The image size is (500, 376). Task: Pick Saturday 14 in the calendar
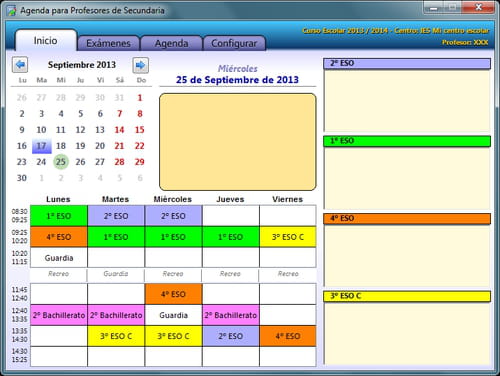119,130
